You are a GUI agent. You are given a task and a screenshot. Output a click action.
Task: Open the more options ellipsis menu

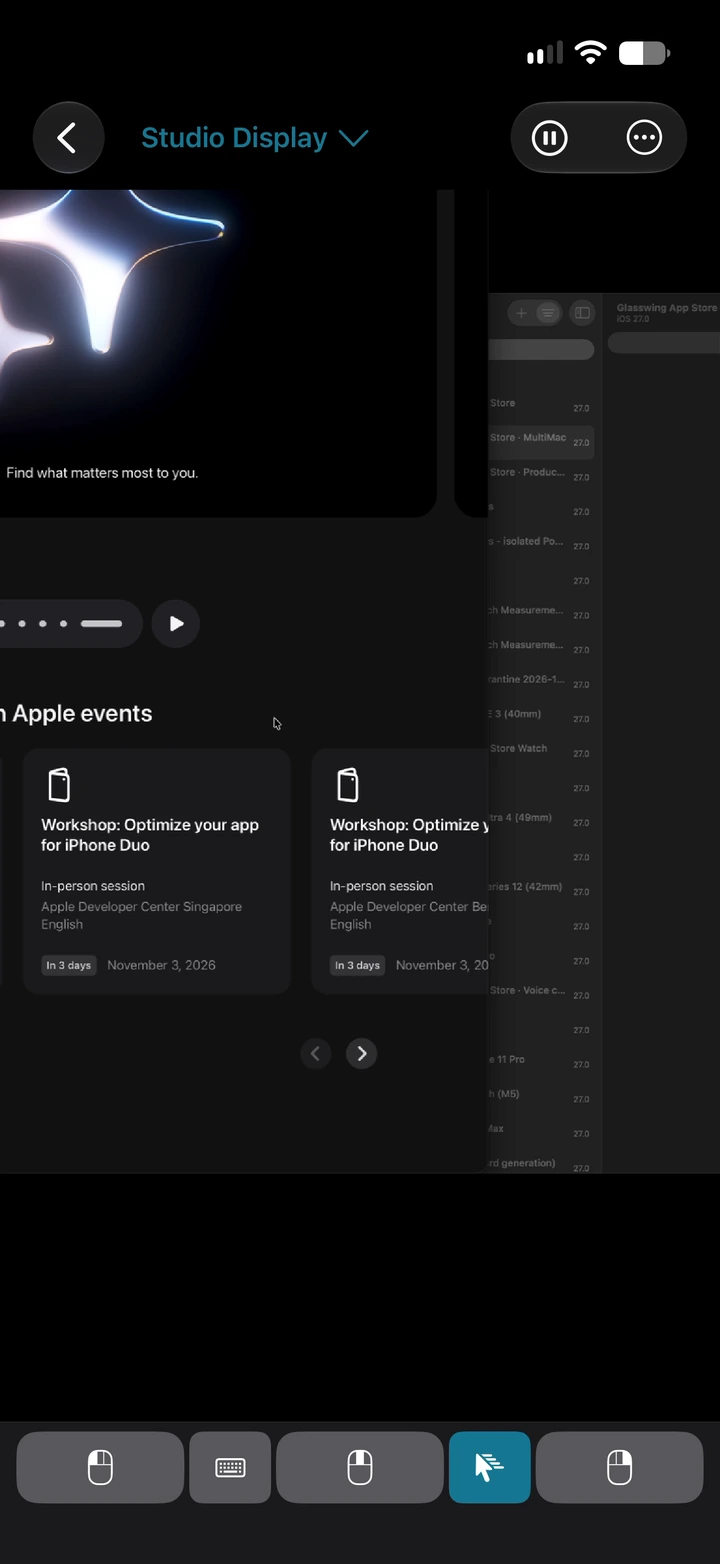(x=644, y=138)
